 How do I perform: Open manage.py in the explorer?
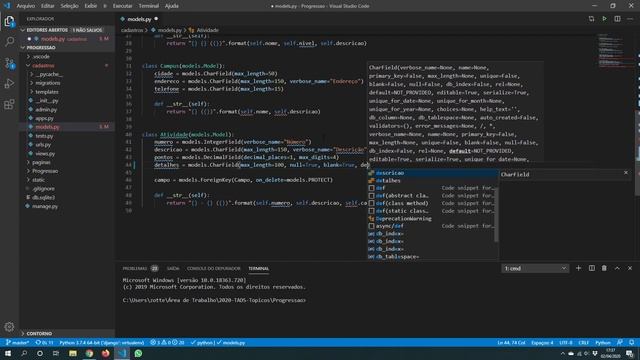coord(45,206)
